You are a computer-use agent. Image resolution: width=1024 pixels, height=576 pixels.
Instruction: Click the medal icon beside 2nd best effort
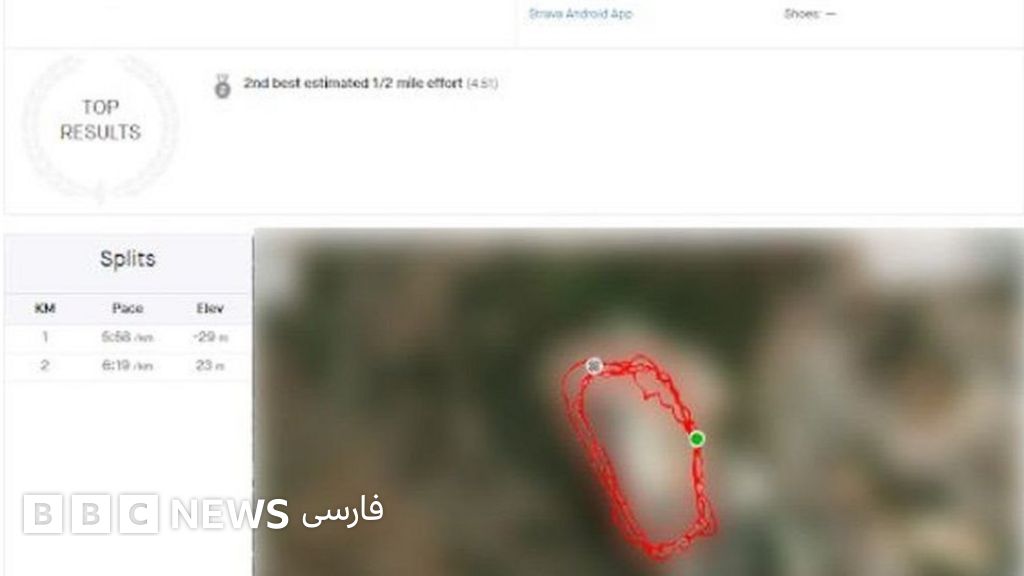pos(223,86)
